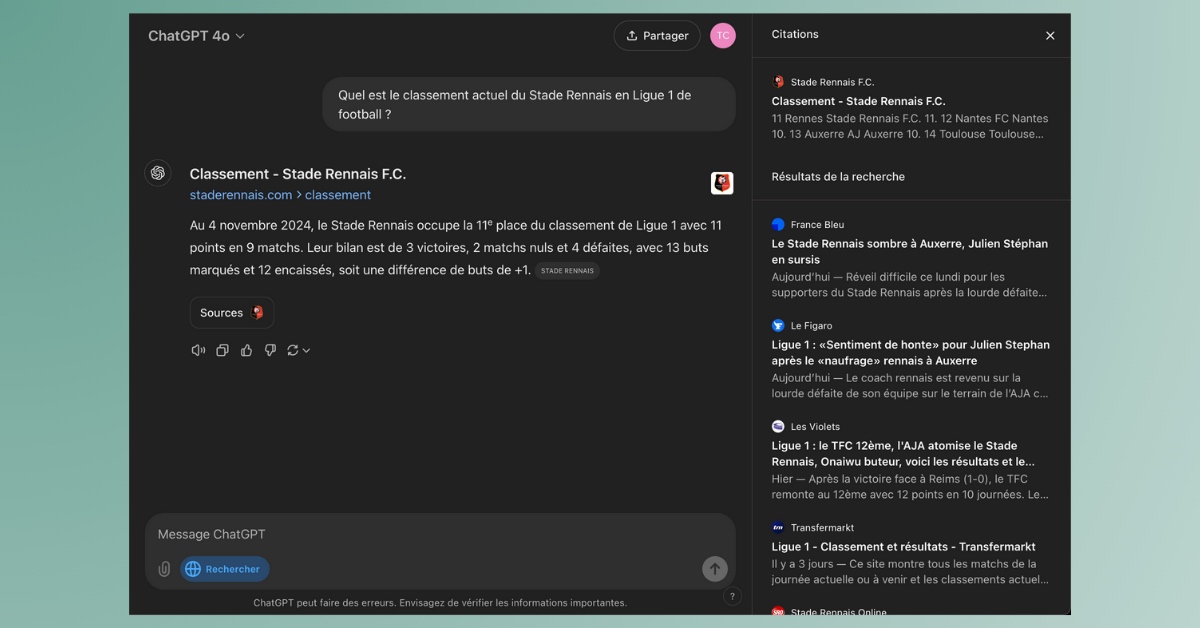The width and height of the screenshot is (1200, 628).
Task: Click the Citations panel title
Action: pyautogui.click(x=795, y=34)
